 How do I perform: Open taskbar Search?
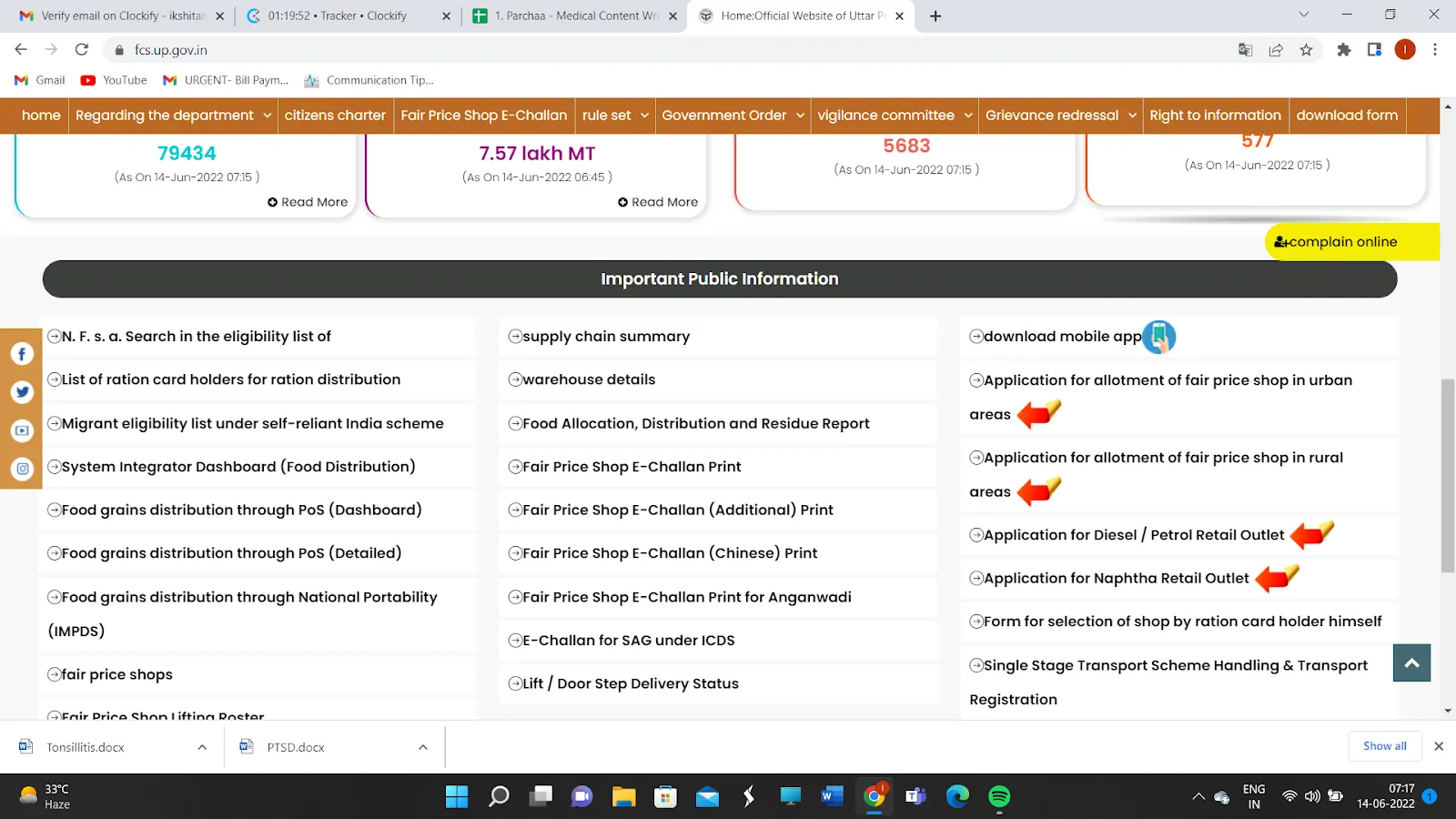[499, 797]
